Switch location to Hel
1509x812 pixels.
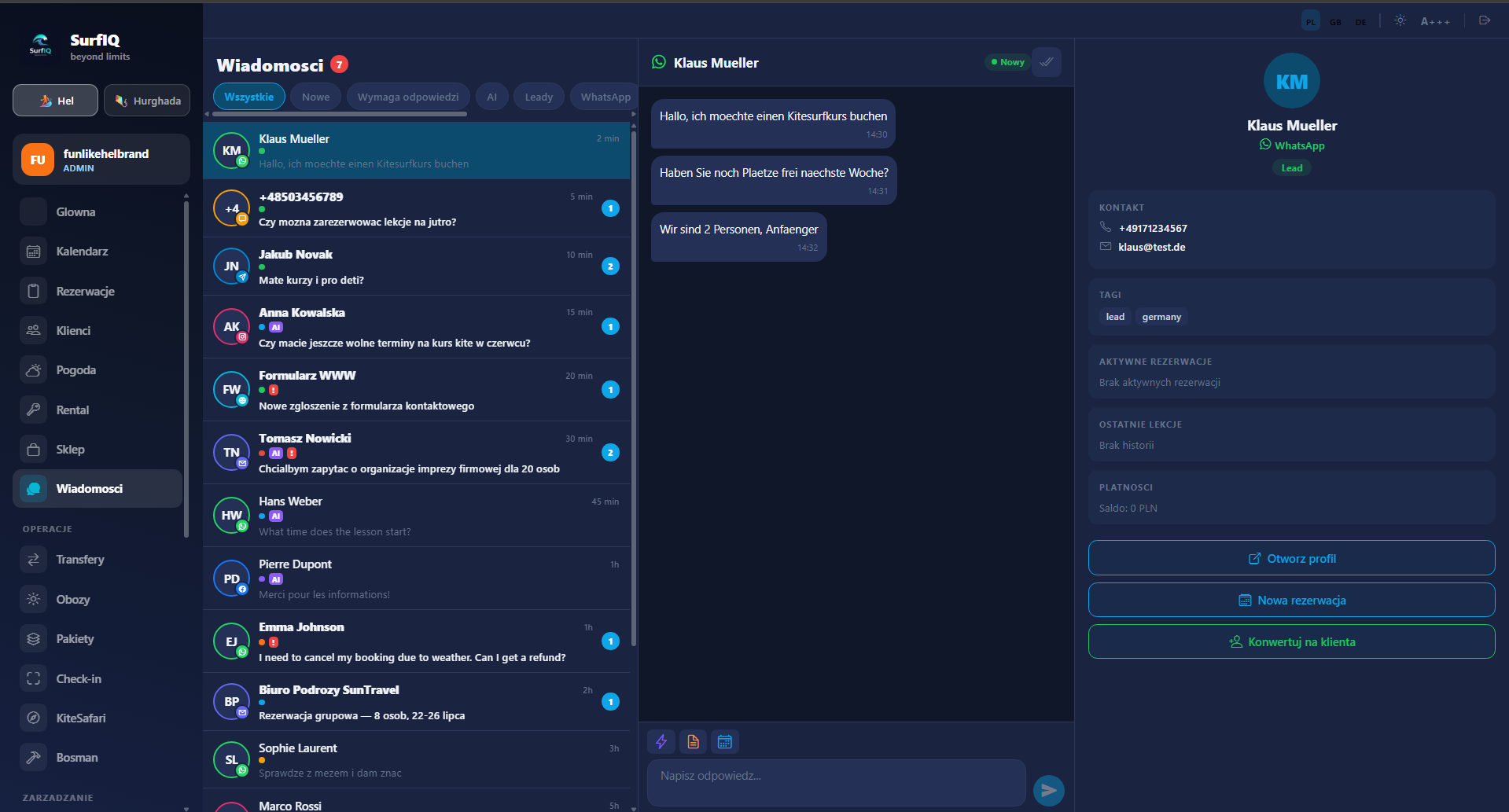pyautogui.click(x=55, y=101)
